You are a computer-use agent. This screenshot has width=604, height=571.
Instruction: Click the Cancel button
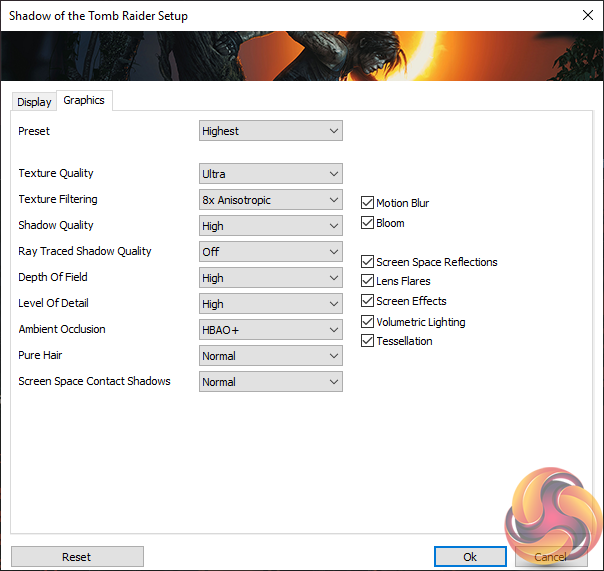(x=551, y=557)
